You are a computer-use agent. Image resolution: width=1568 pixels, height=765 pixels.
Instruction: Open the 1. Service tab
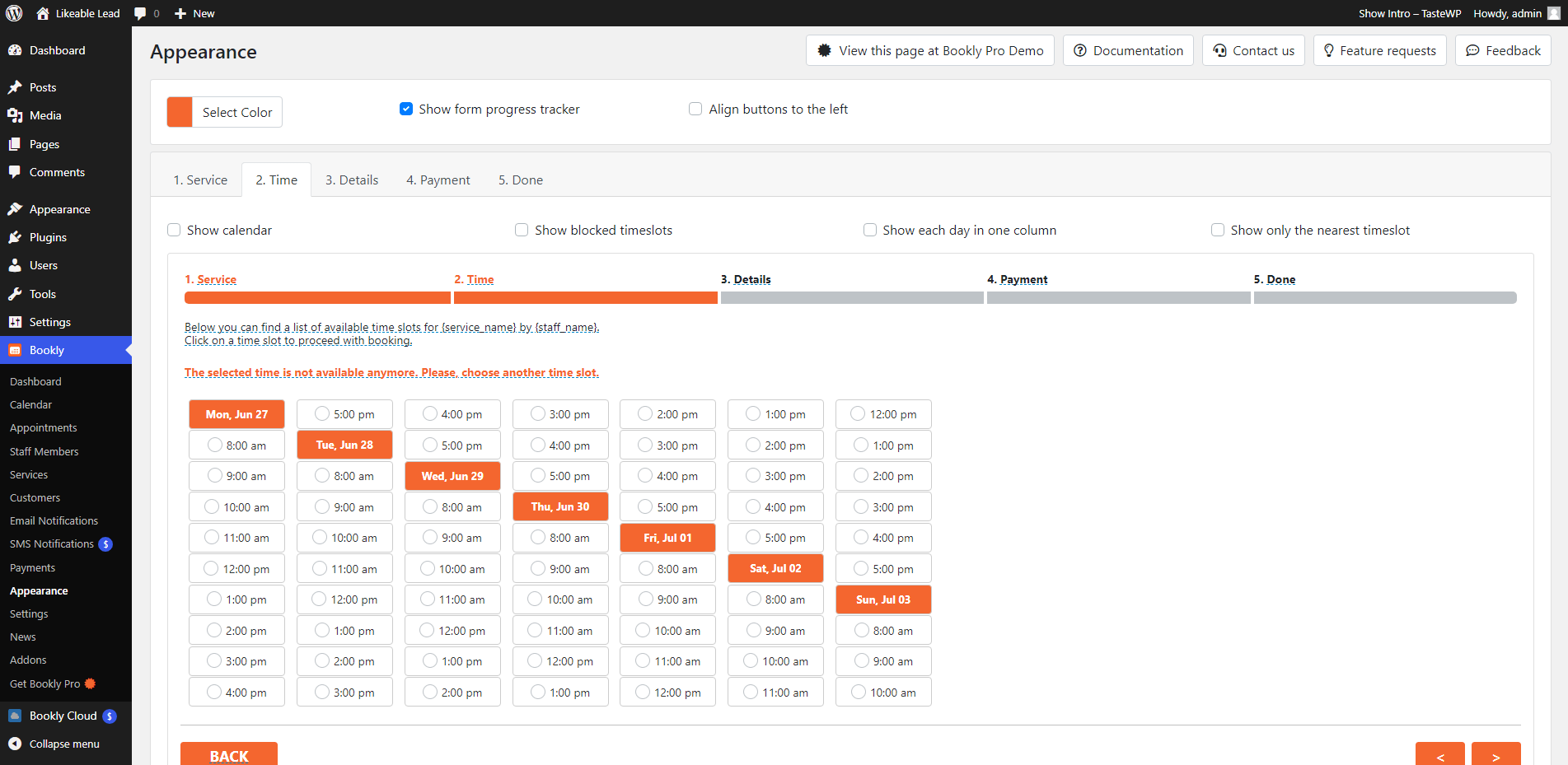(200, 180)
